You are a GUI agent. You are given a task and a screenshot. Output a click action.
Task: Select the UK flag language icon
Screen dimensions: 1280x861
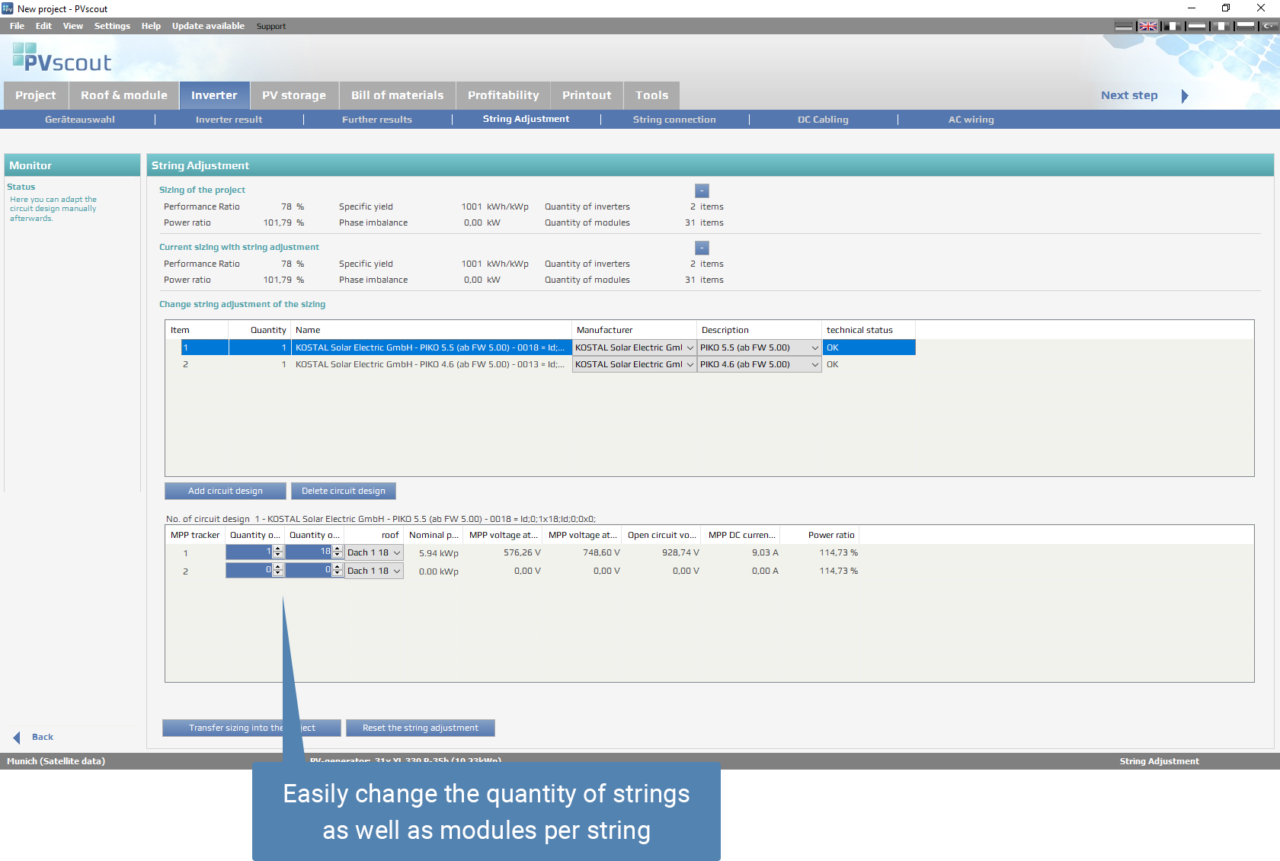click(1148, 26)
